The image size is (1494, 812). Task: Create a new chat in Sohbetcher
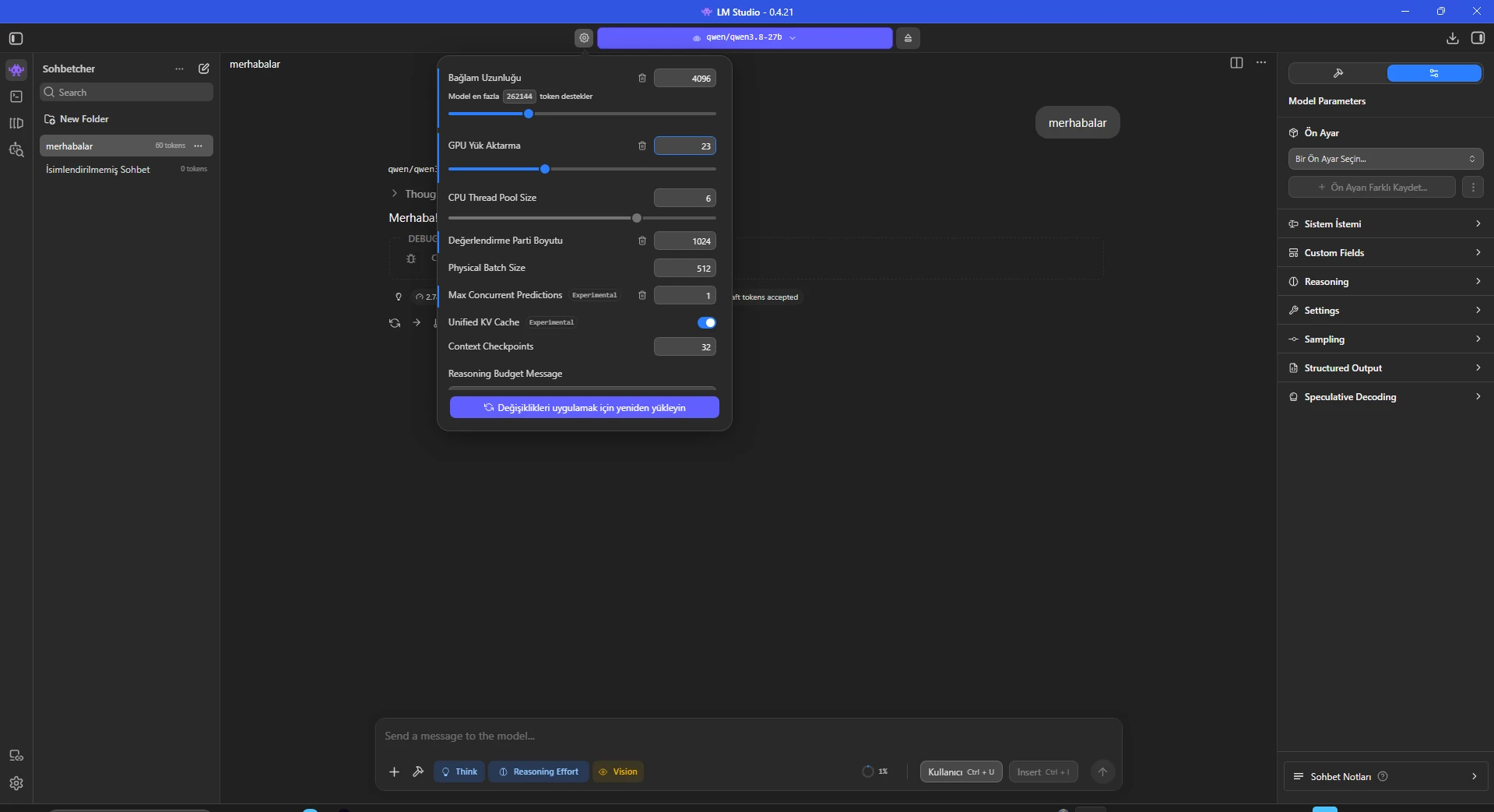pos(204,69)
